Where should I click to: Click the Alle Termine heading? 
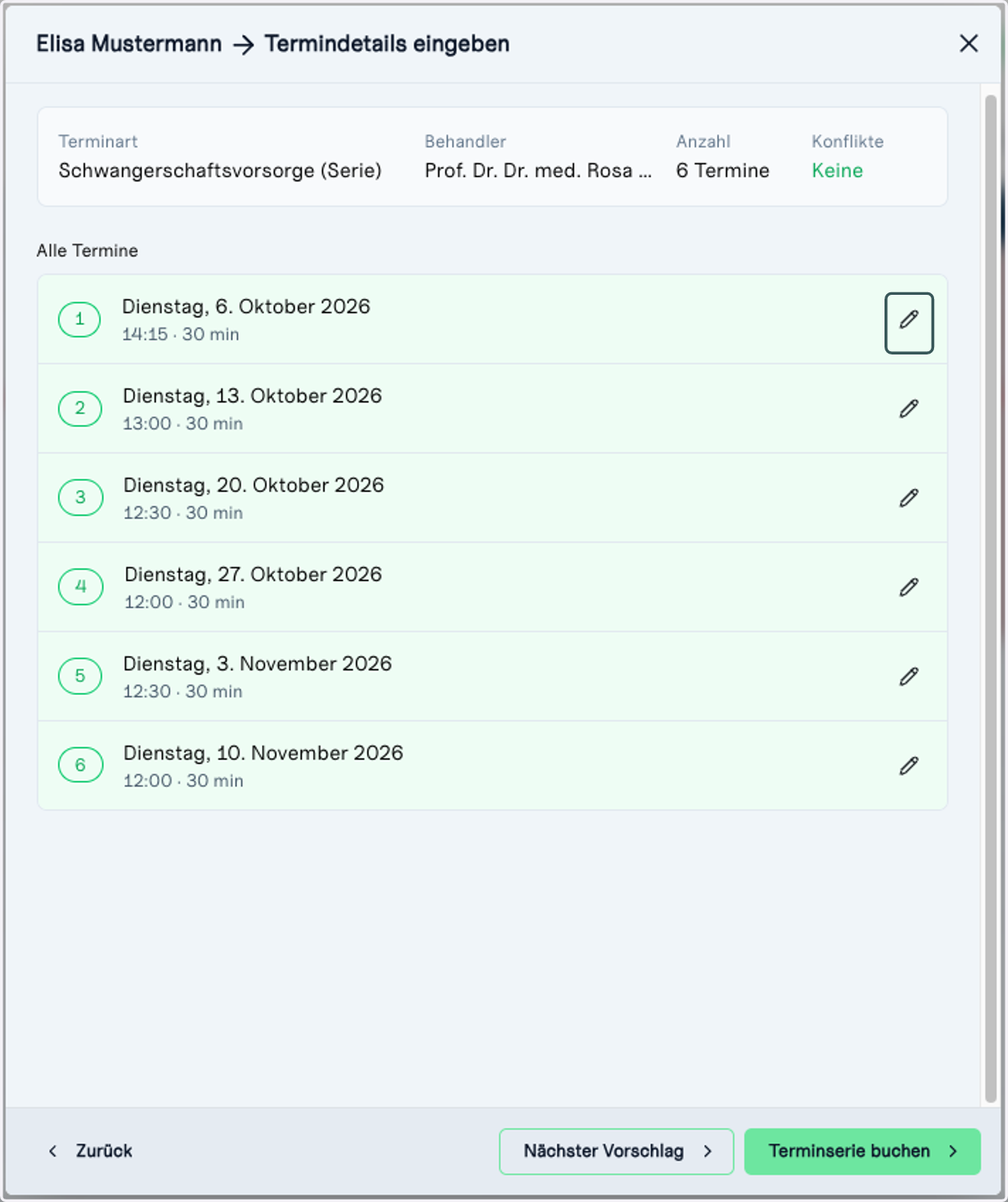(87, 250)
